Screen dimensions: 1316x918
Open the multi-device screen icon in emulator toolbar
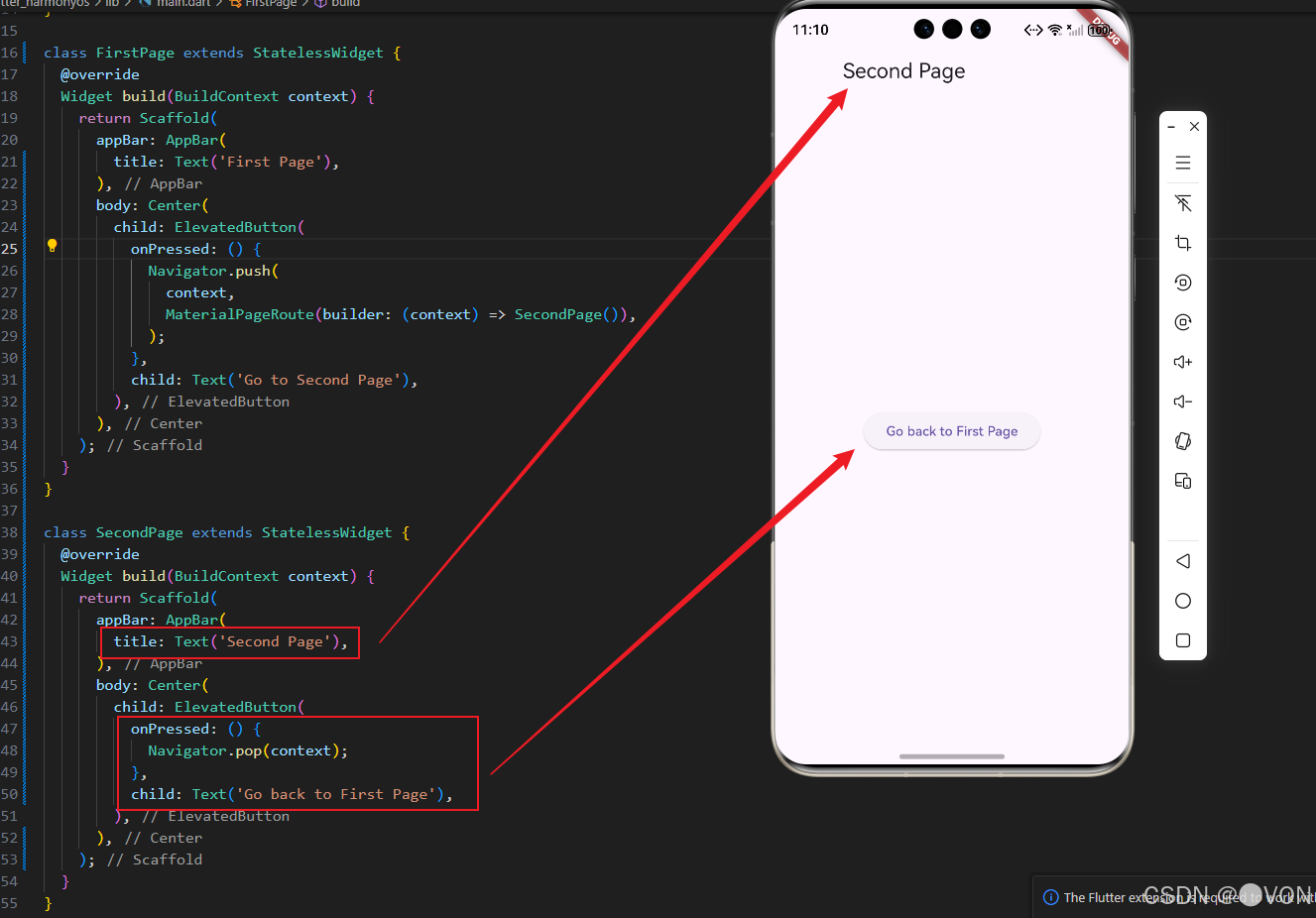click(1183, 481)
